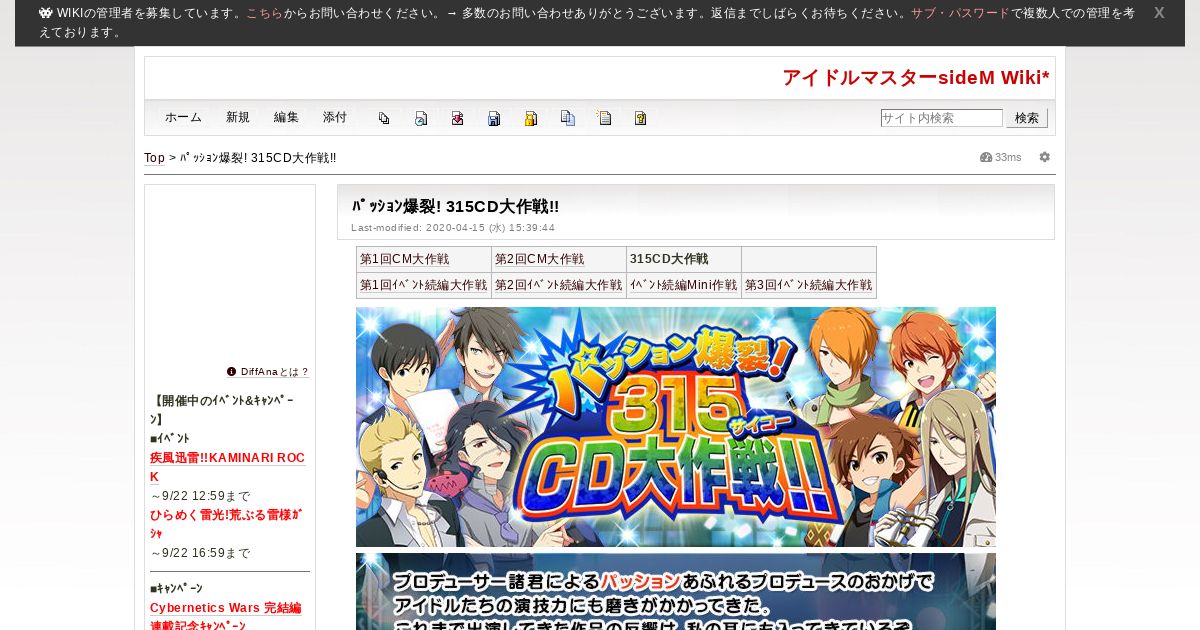Click the yellow question mark help icon
Image resolution: width=1200 pixels, height=630 pixels.
click(641, 118)
